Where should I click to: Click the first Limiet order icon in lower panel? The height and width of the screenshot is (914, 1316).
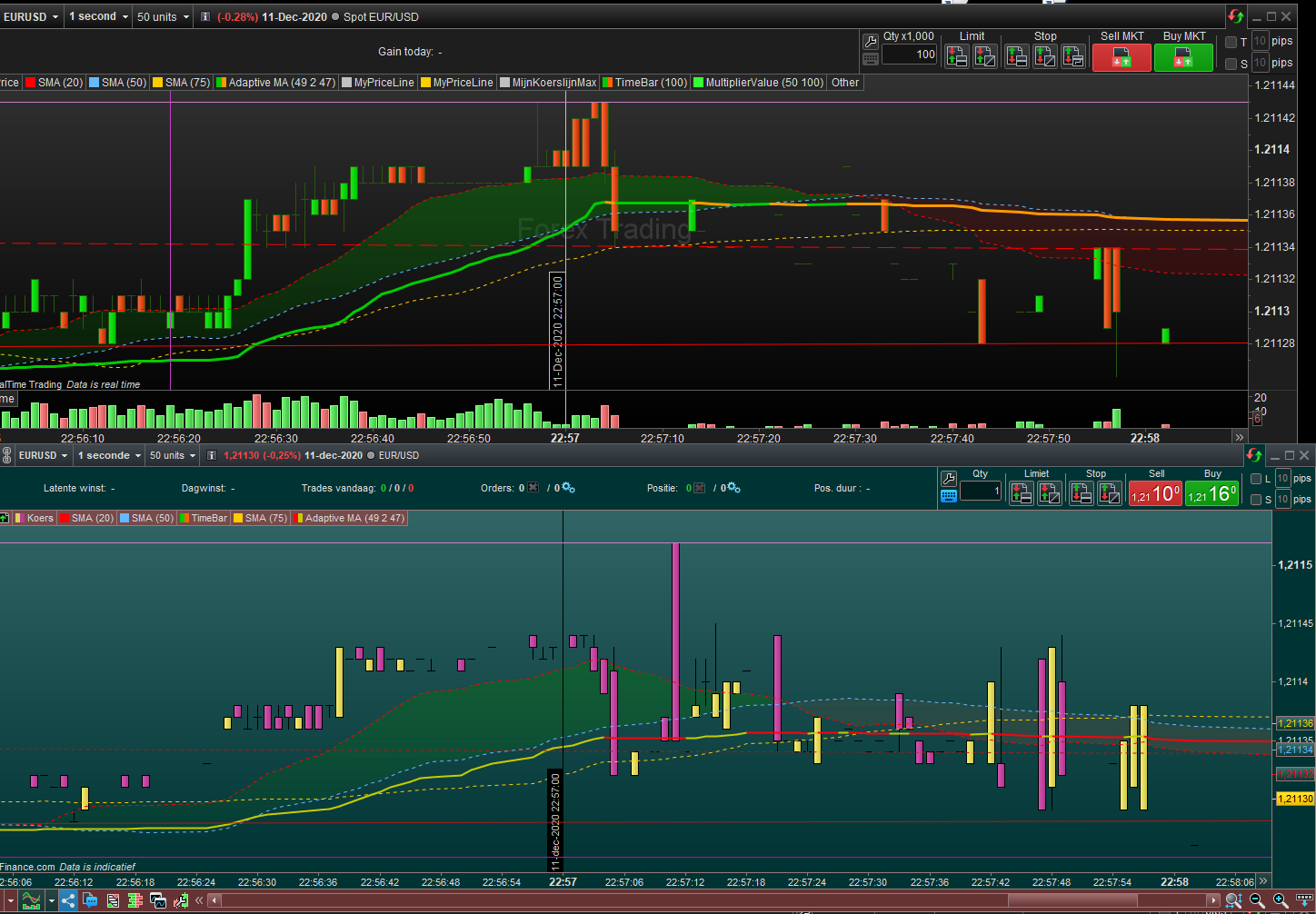(1021, 493)
